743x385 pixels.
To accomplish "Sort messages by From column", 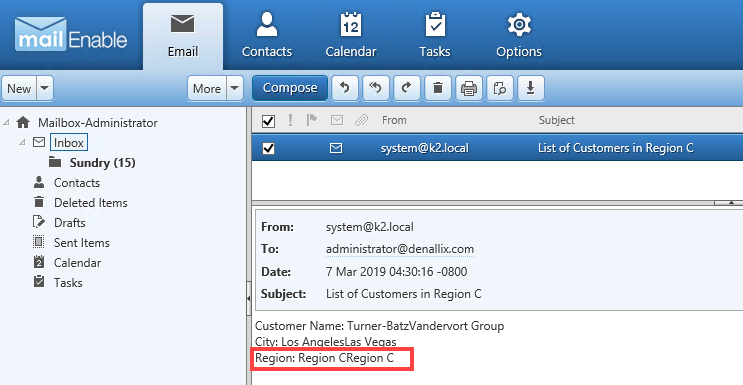I will coord(394,120).
